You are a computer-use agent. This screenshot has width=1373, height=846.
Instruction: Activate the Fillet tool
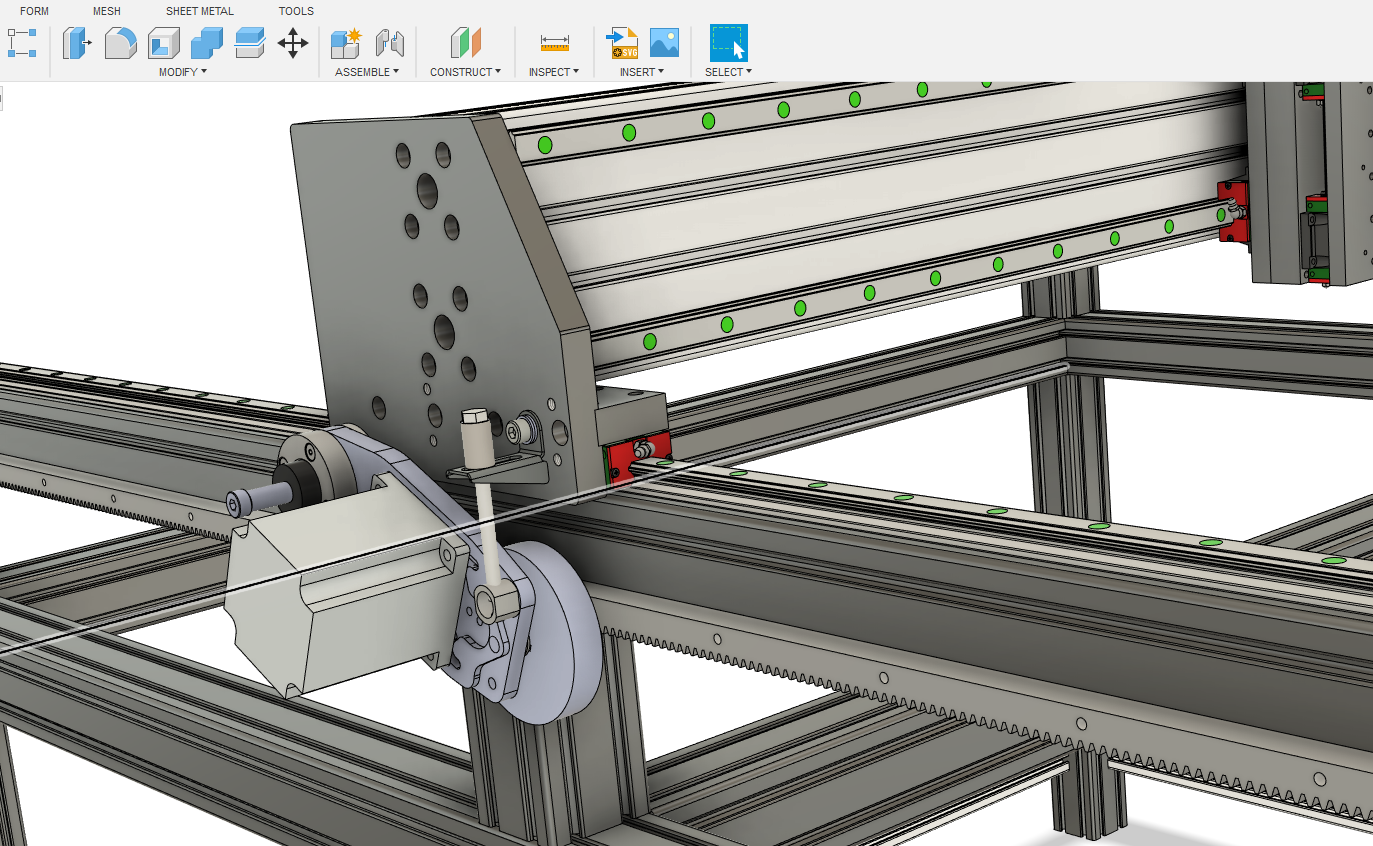120,43
